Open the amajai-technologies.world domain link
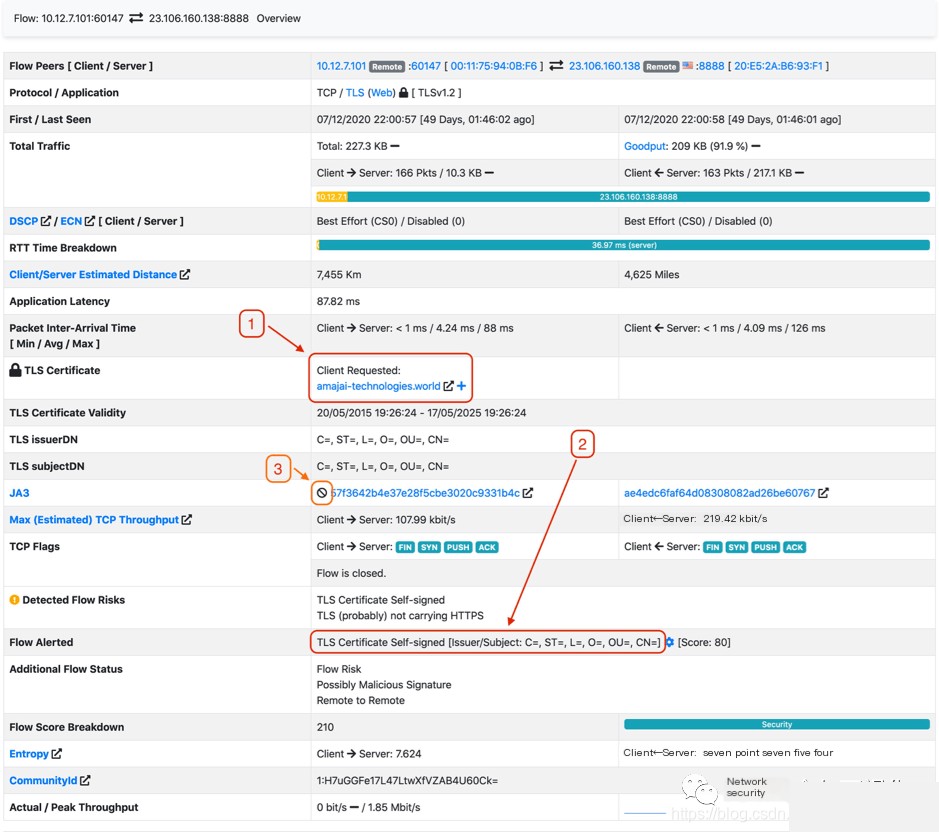The image size is (939, 832). tap(378, 386)
